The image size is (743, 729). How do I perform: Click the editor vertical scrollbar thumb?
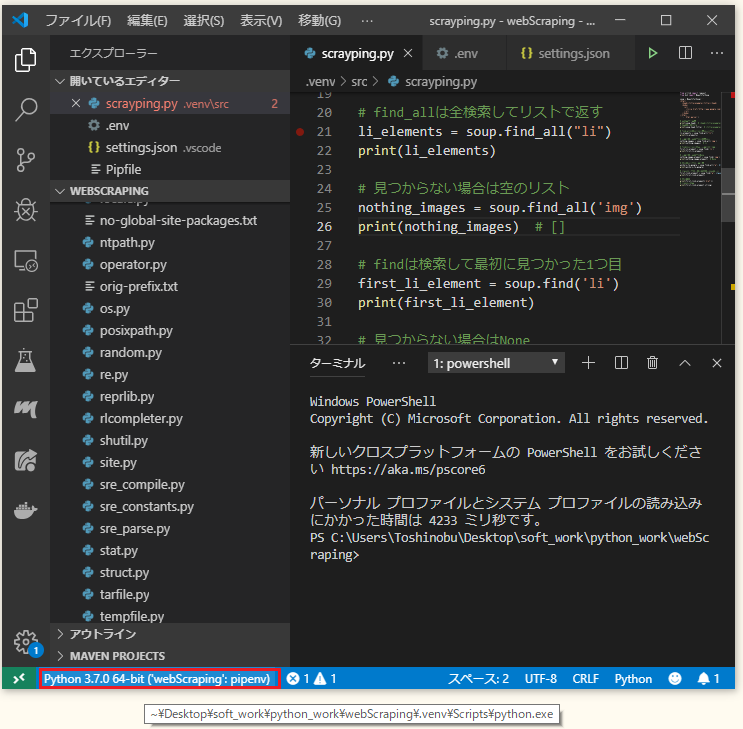(x=728, y=195)
